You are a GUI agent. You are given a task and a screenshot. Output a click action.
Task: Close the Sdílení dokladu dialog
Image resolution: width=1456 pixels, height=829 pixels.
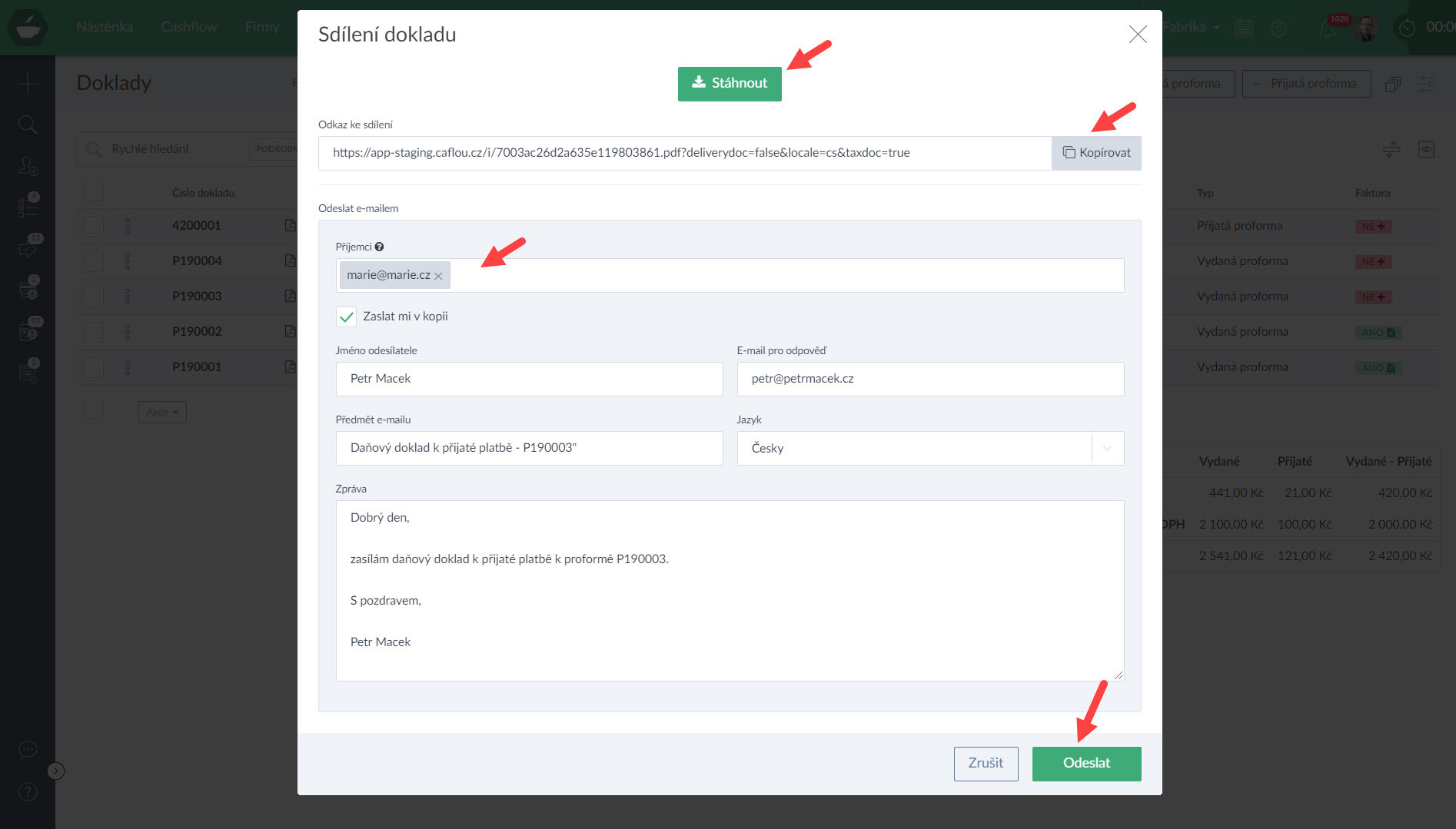(x=1137, y=35)
